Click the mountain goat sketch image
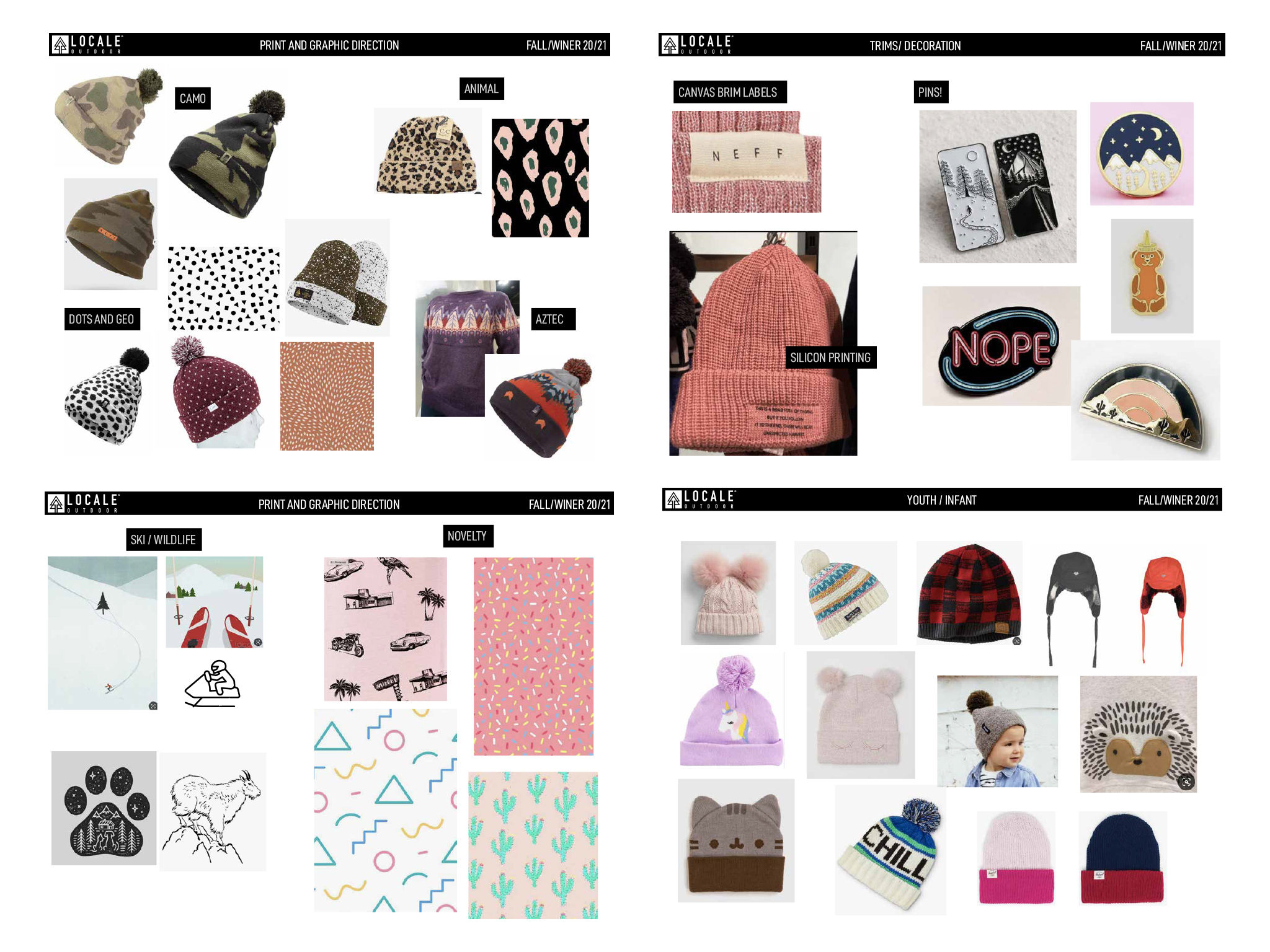Viewport: 1270px width, 952px height. pyautogui.click(x=213, y=812)
